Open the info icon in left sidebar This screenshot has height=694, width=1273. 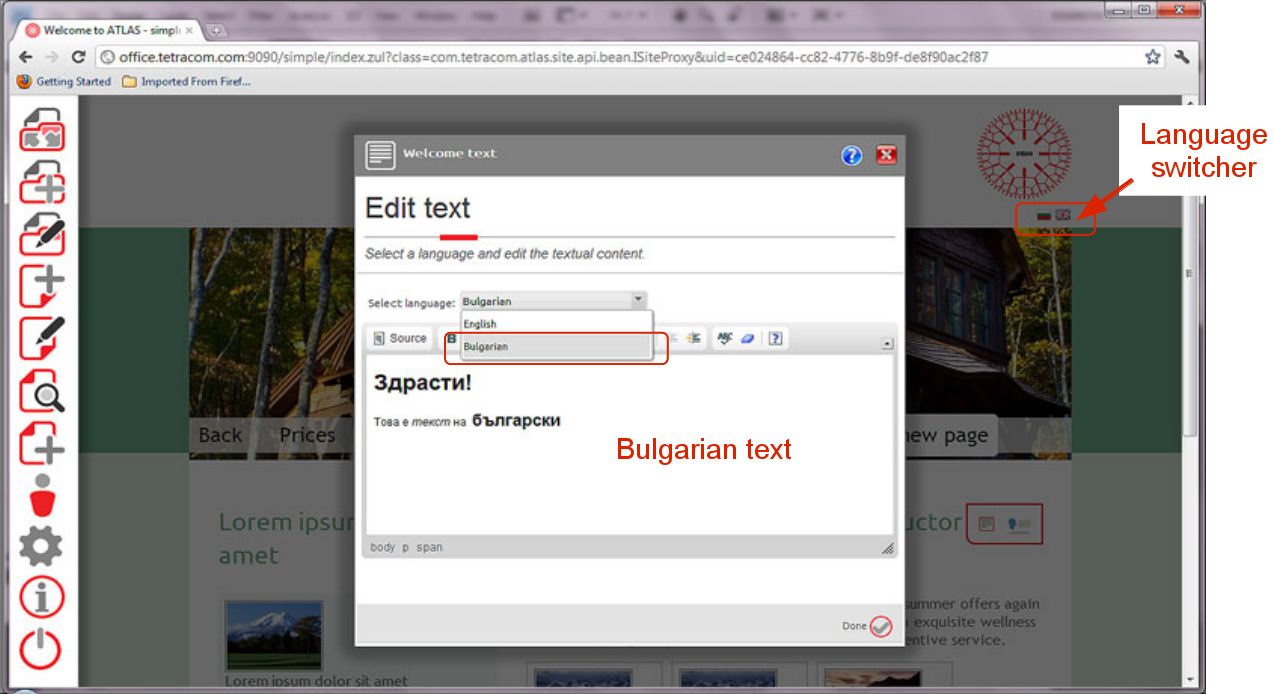pyautogui.click(x=41, y=598)
